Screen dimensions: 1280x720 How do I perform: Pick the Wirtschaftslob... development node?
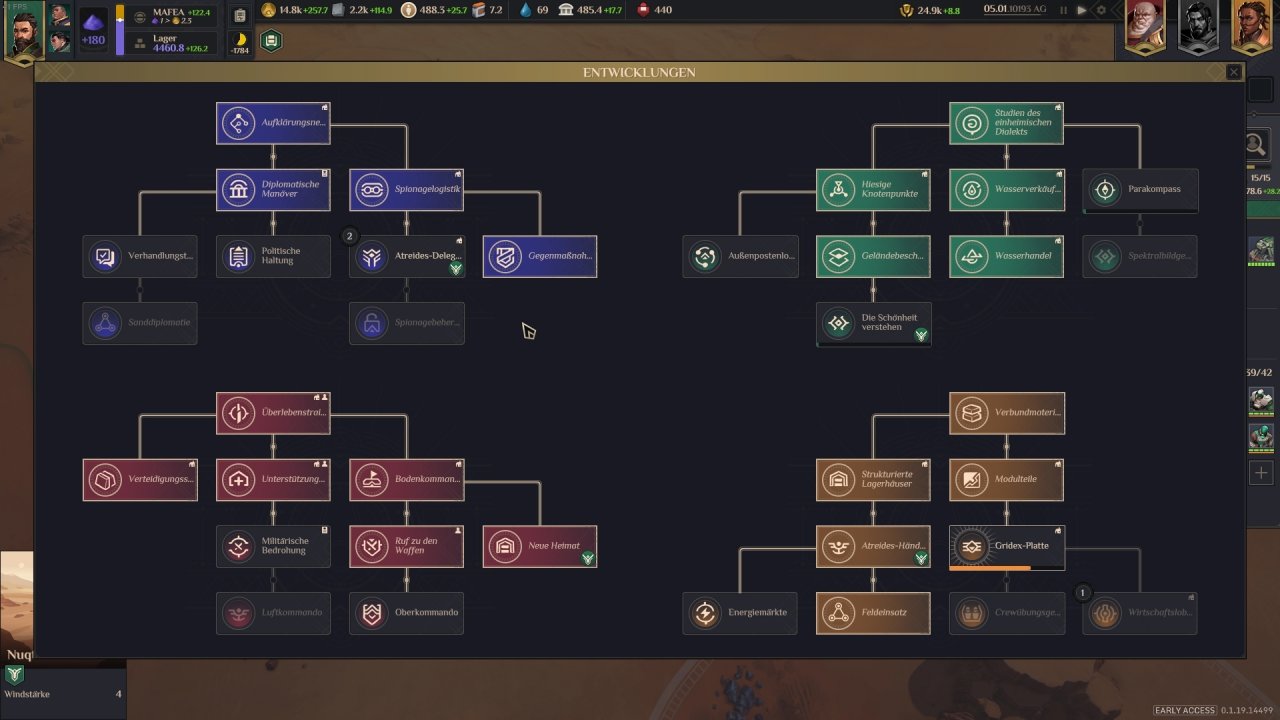1140,613
